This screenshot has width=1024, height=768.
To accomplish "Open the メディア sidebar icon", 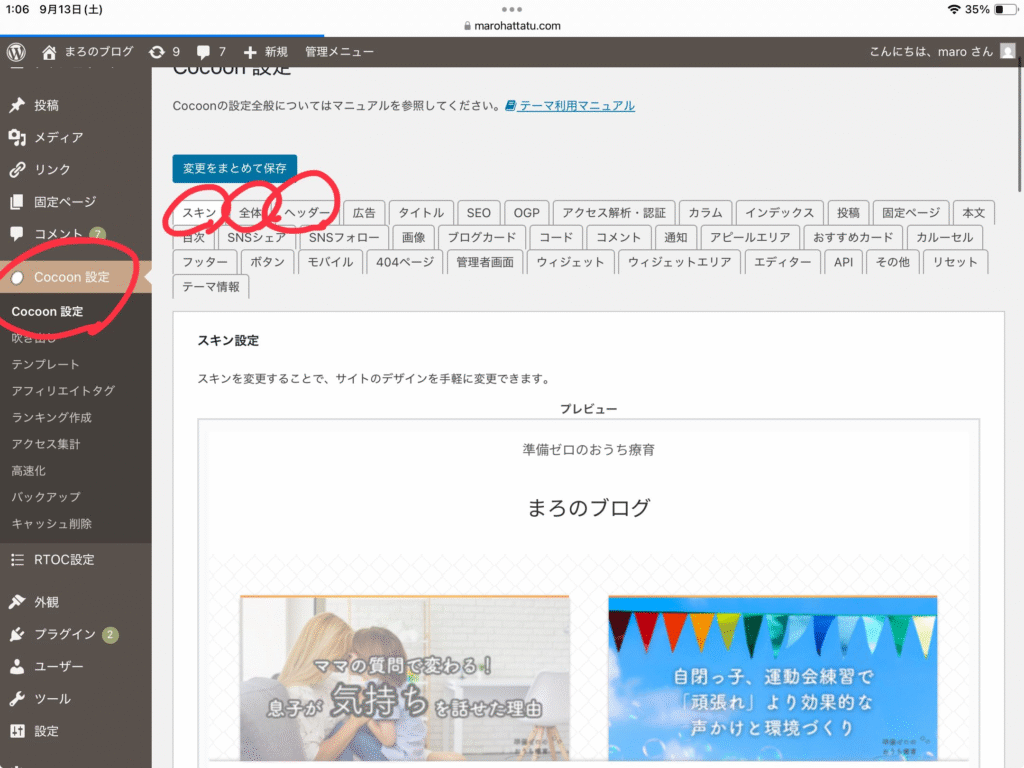I will [17, 138].
